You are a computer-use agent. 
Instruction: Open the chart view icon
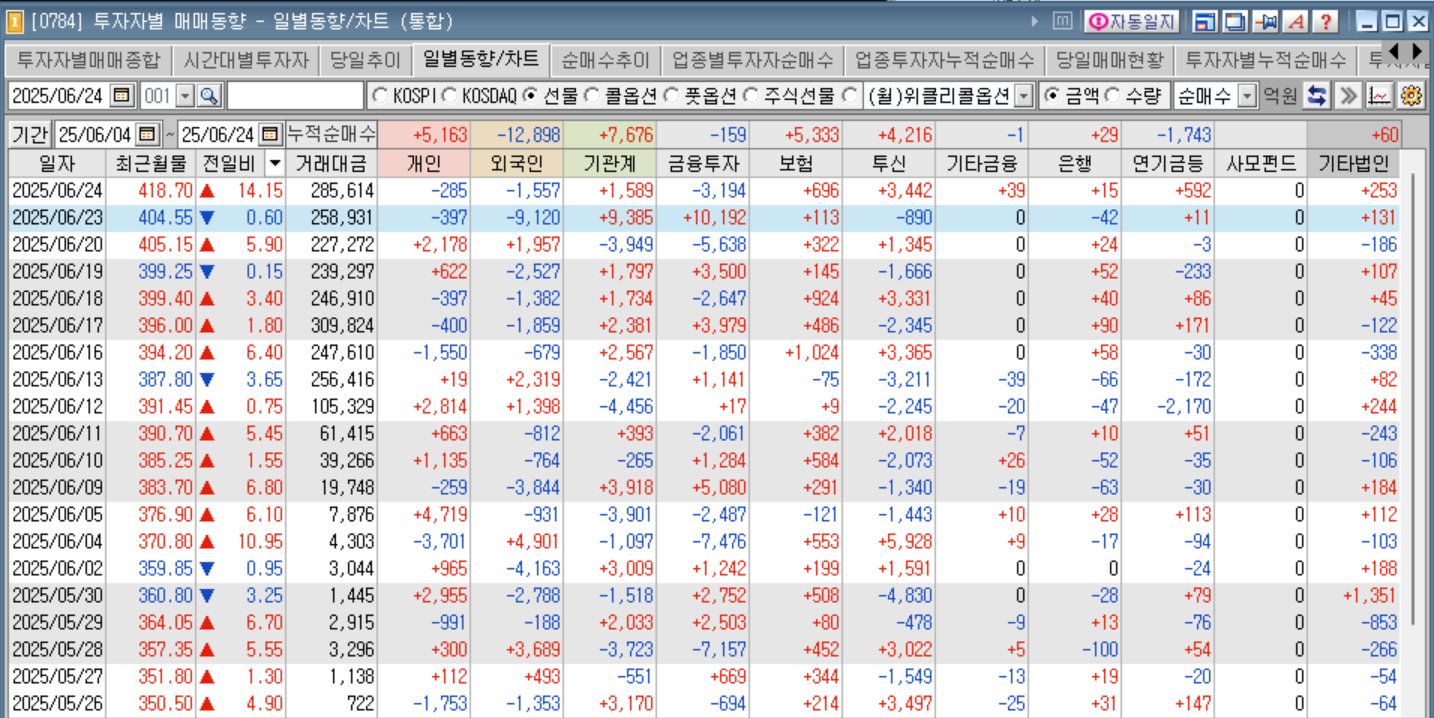point(1379,96)
